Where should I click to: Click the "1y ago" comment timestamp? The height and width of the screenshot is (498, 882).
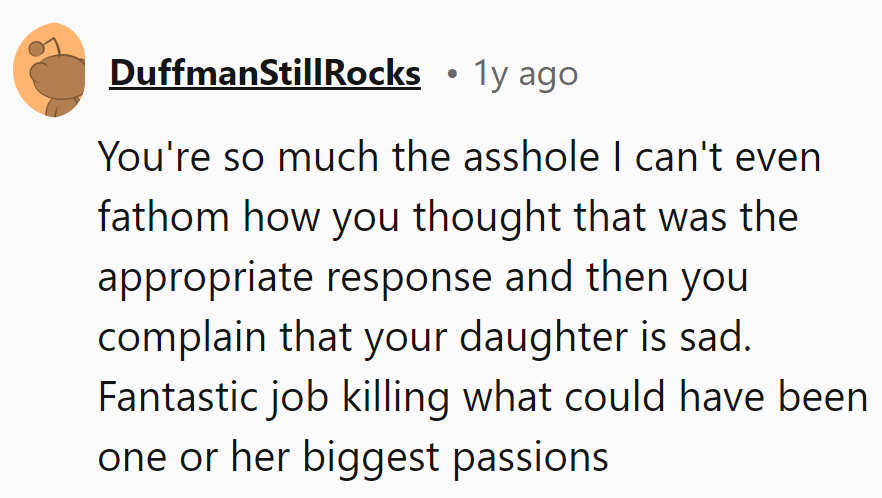pyautogui.click(x=526, y=73)
